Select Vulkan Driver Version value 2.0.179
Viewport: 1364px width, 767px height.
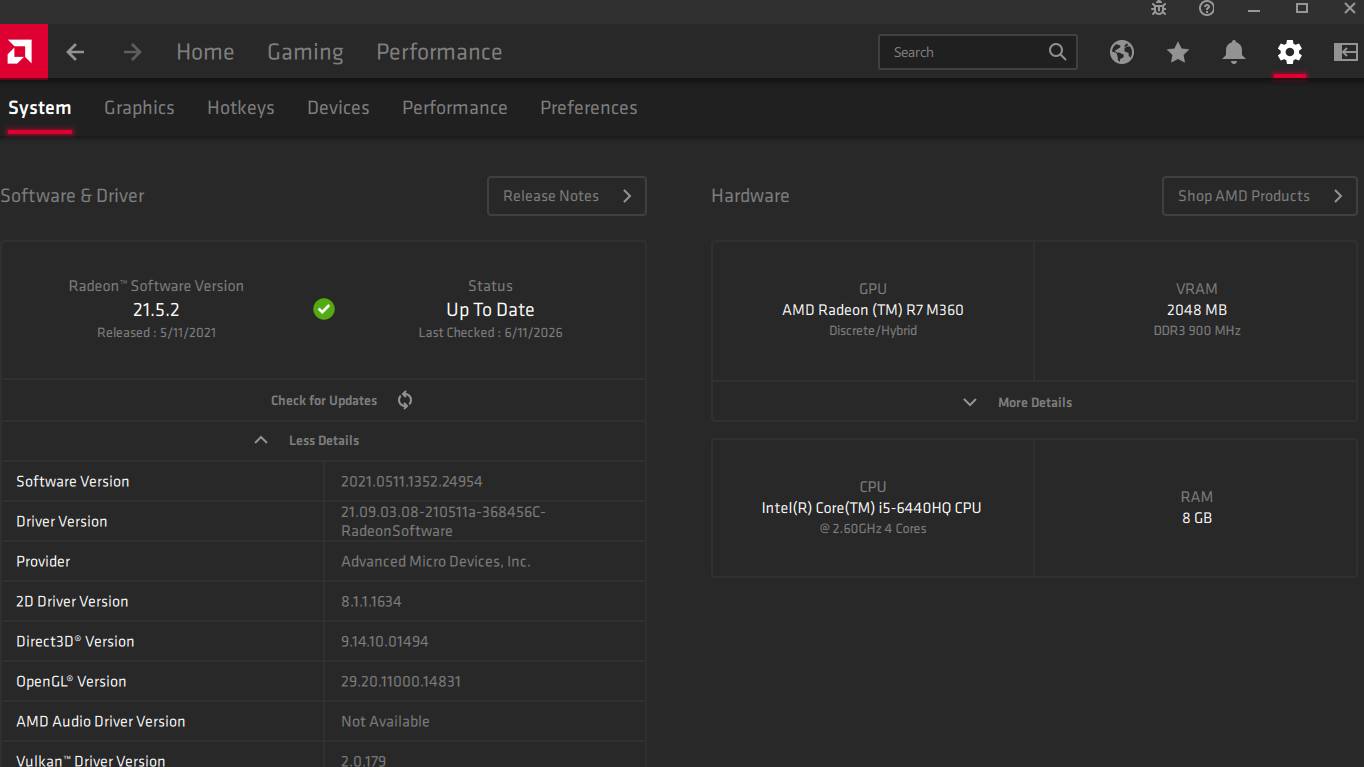364,760
